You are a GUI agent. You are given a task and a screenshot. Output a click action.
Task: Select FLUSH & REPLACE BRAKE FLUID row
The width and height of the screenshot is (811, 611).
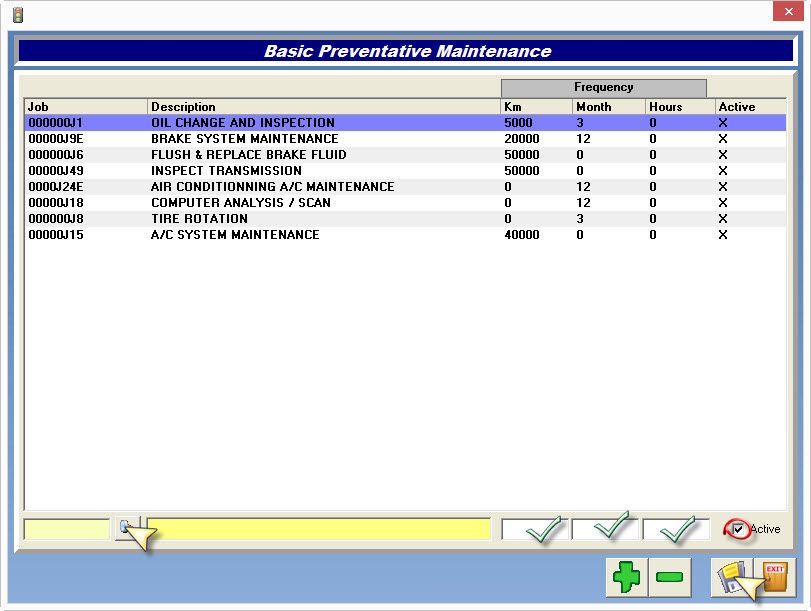[x=405, y=155]
